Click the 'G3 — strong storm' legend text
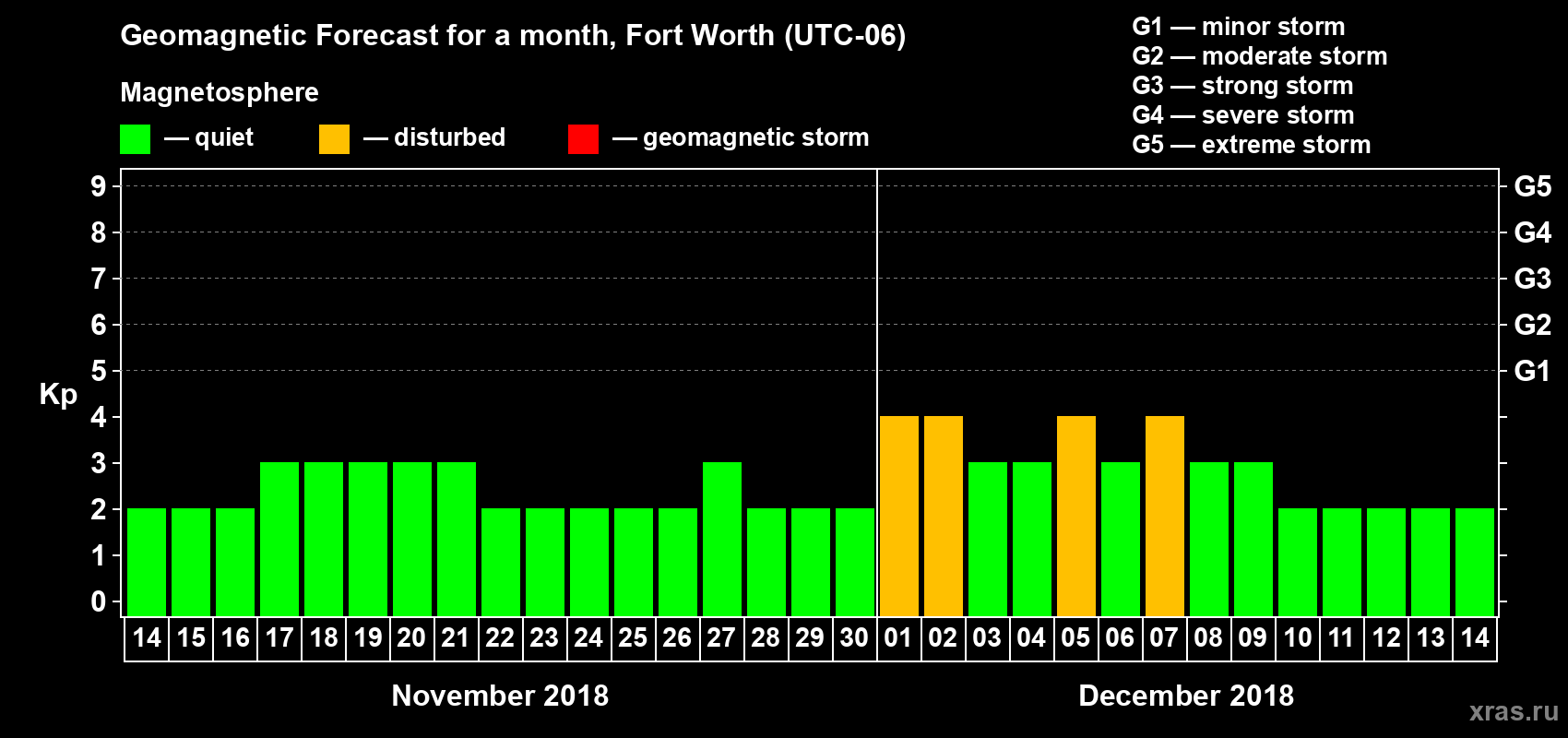This screenshot has width=1568, height=738. click(x=1242, y=86)
